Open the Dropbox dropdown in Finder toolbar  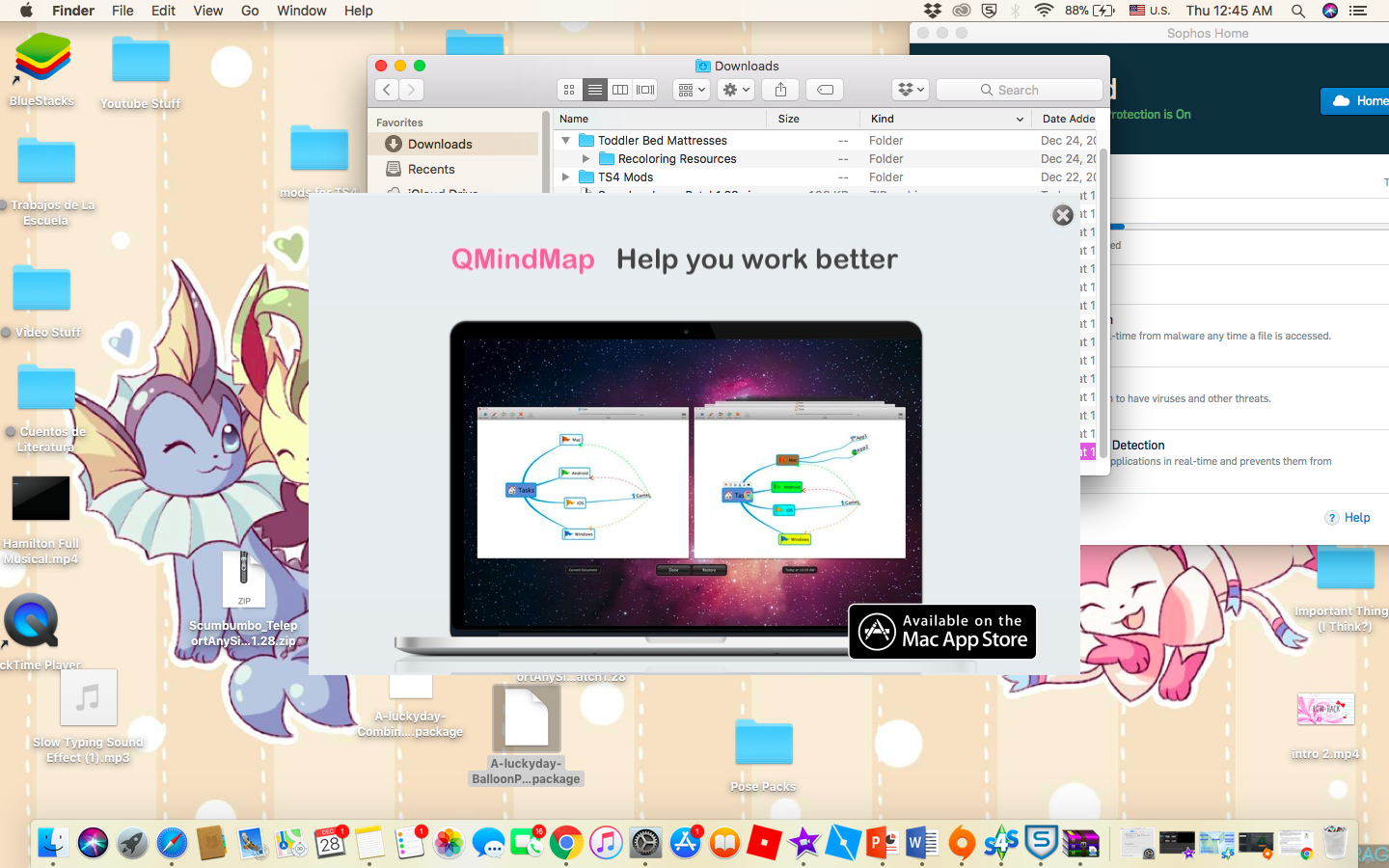(911, 90)
